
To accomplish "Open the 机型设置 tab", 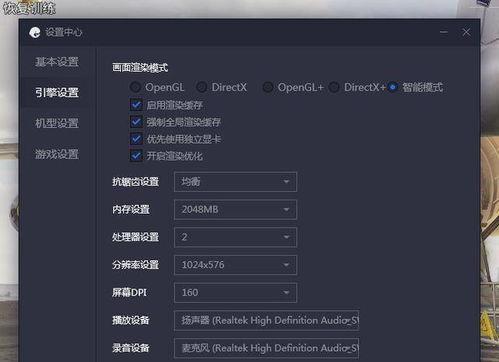I will [57, 123].
